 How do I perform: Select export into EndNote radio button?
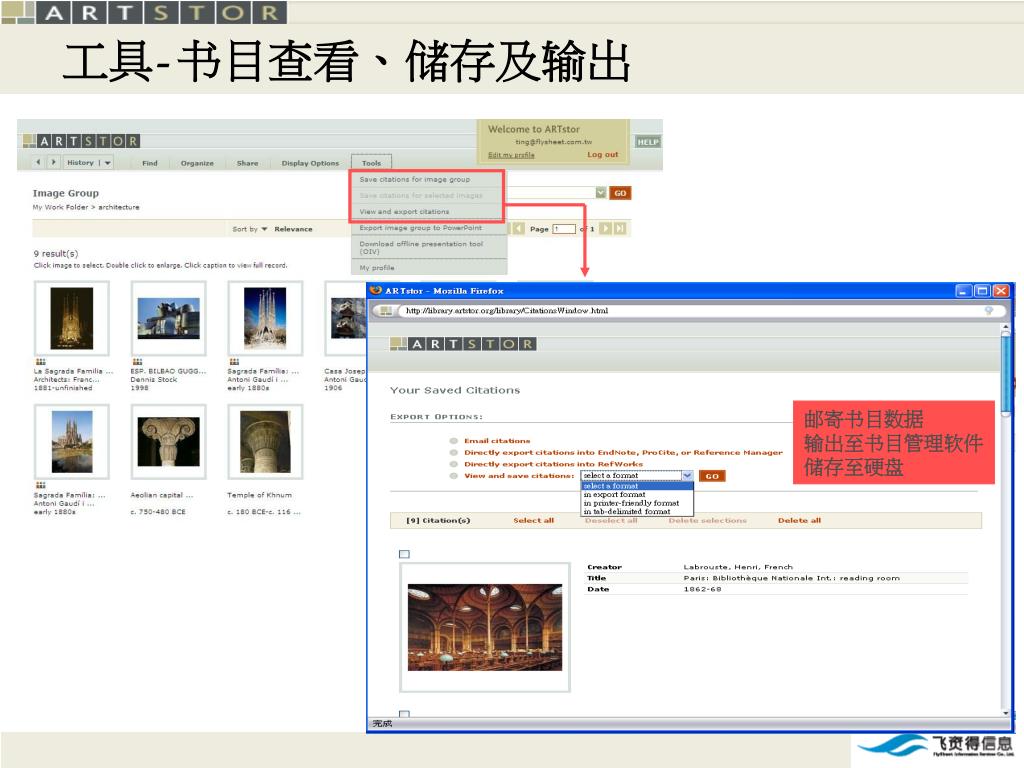pos(453,452)
